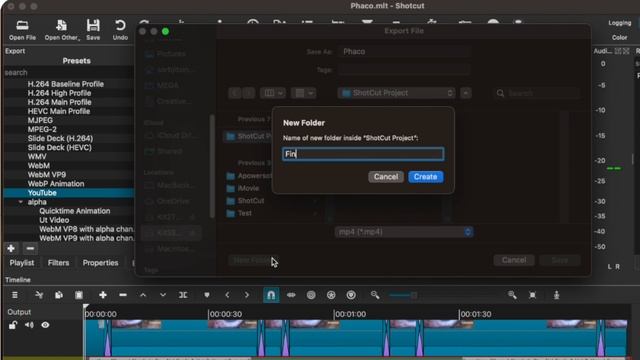The image size is (640, 360).
Task: Click the timeline Lift up-chevron icon
Action: 143,295
